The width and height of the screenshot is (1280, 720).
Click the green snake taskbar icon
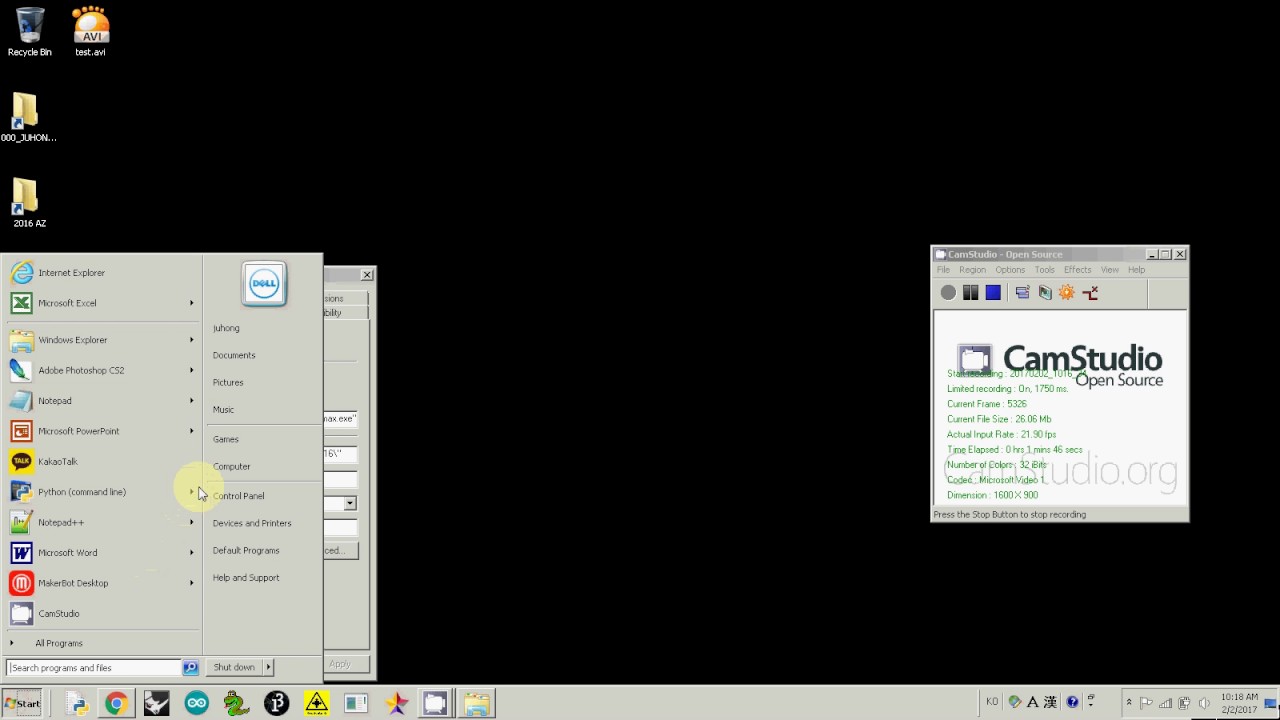pos(237,704)
